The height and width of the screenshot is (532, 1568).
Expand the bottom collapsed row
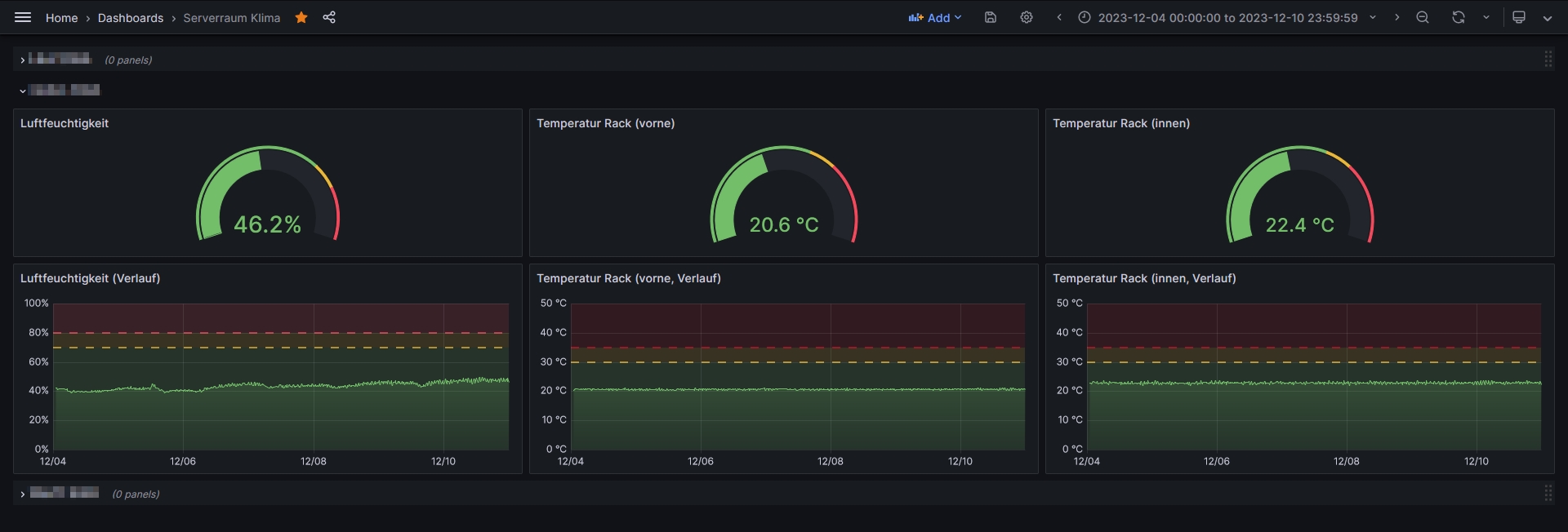[23, 494]
